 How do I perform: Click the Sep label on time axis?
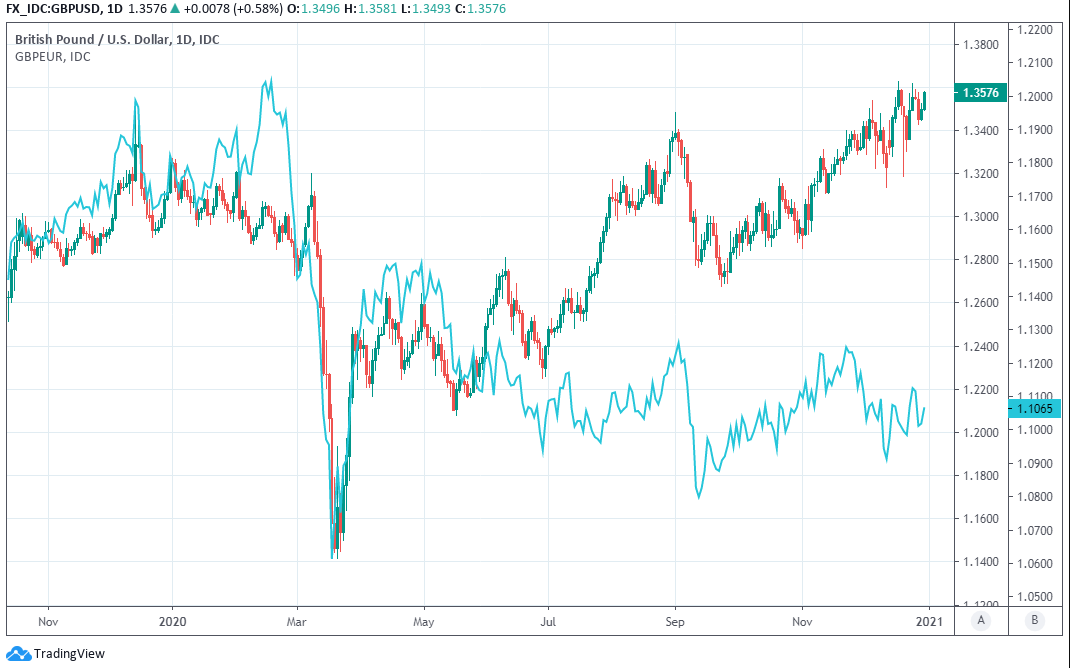tap(675, 620)
